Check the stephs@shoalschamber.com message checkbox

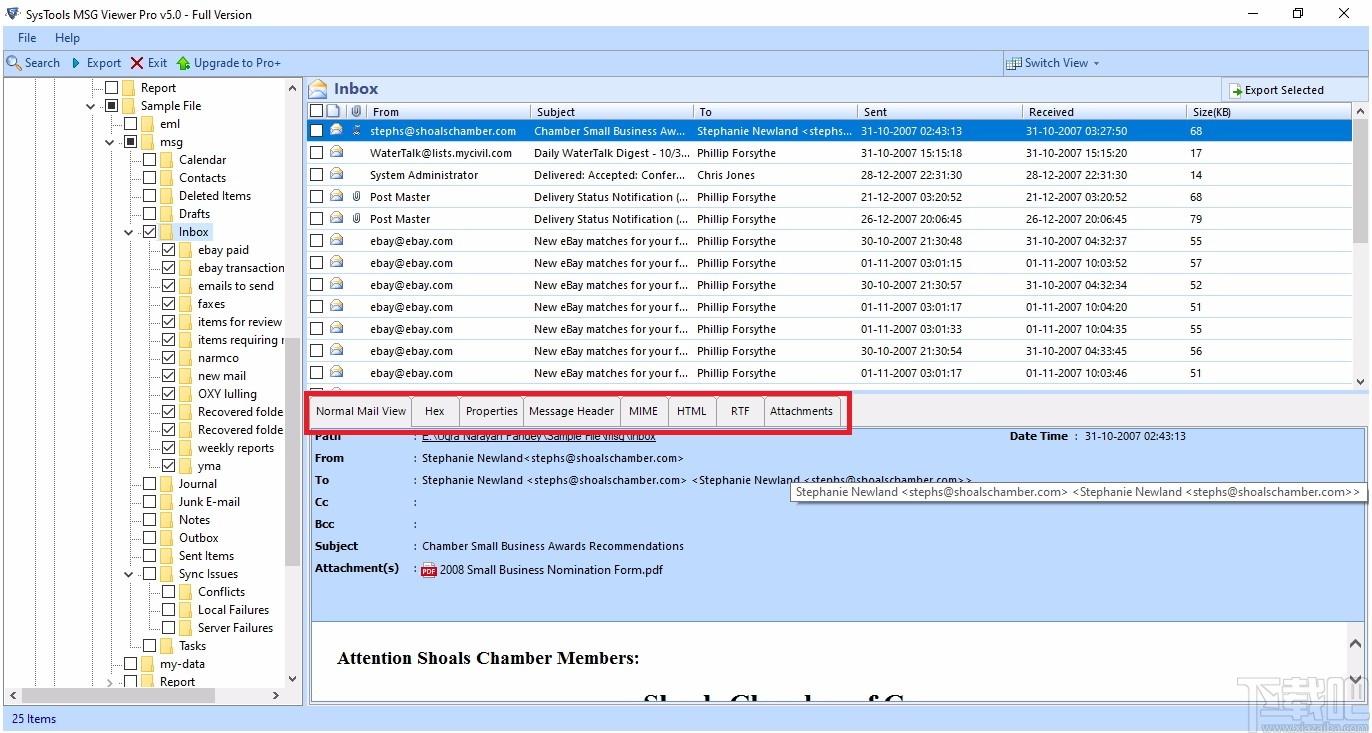point(316,131)
